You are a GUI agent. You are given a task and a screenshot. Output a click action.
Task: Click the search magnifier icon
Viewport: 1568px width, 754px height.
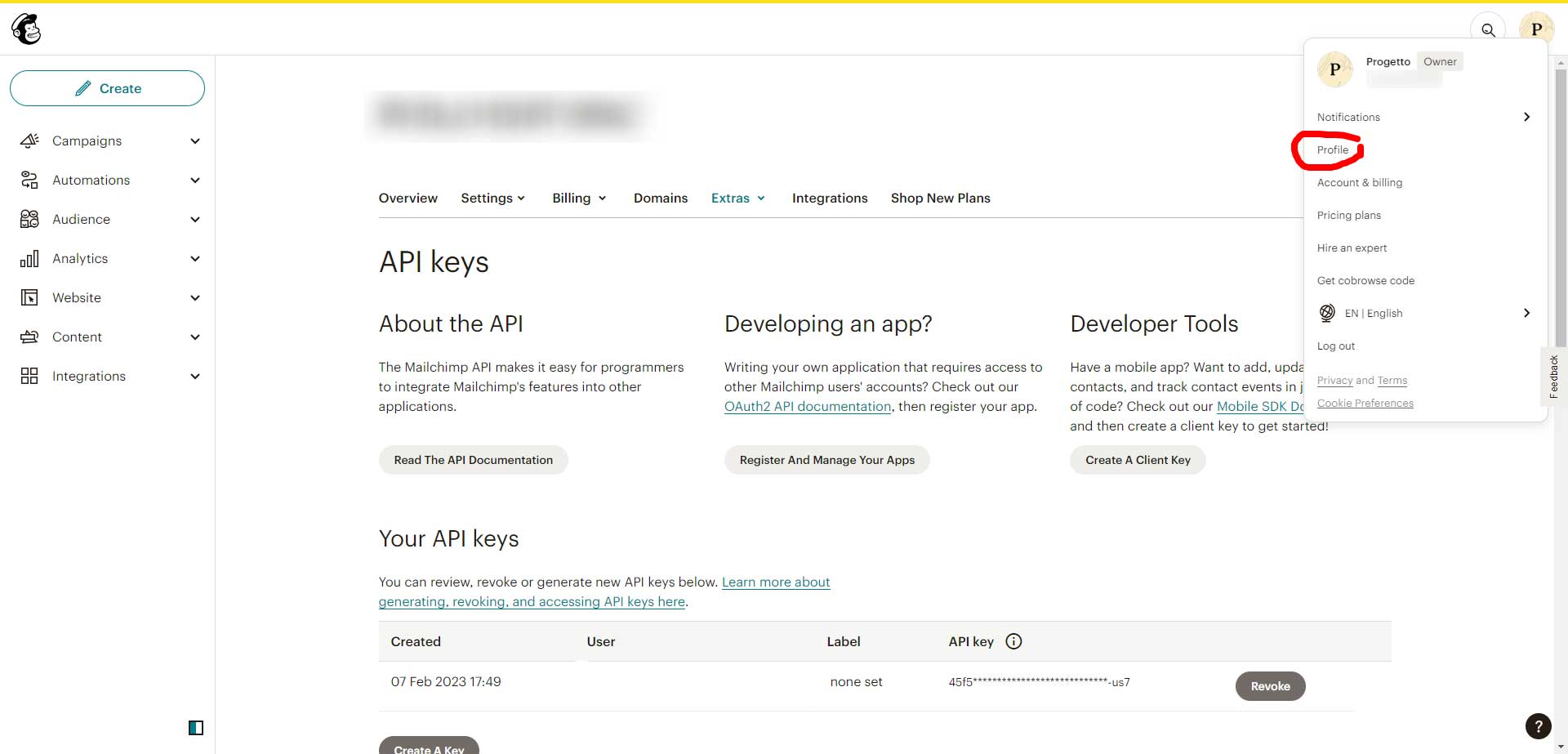coord(1488,29)
